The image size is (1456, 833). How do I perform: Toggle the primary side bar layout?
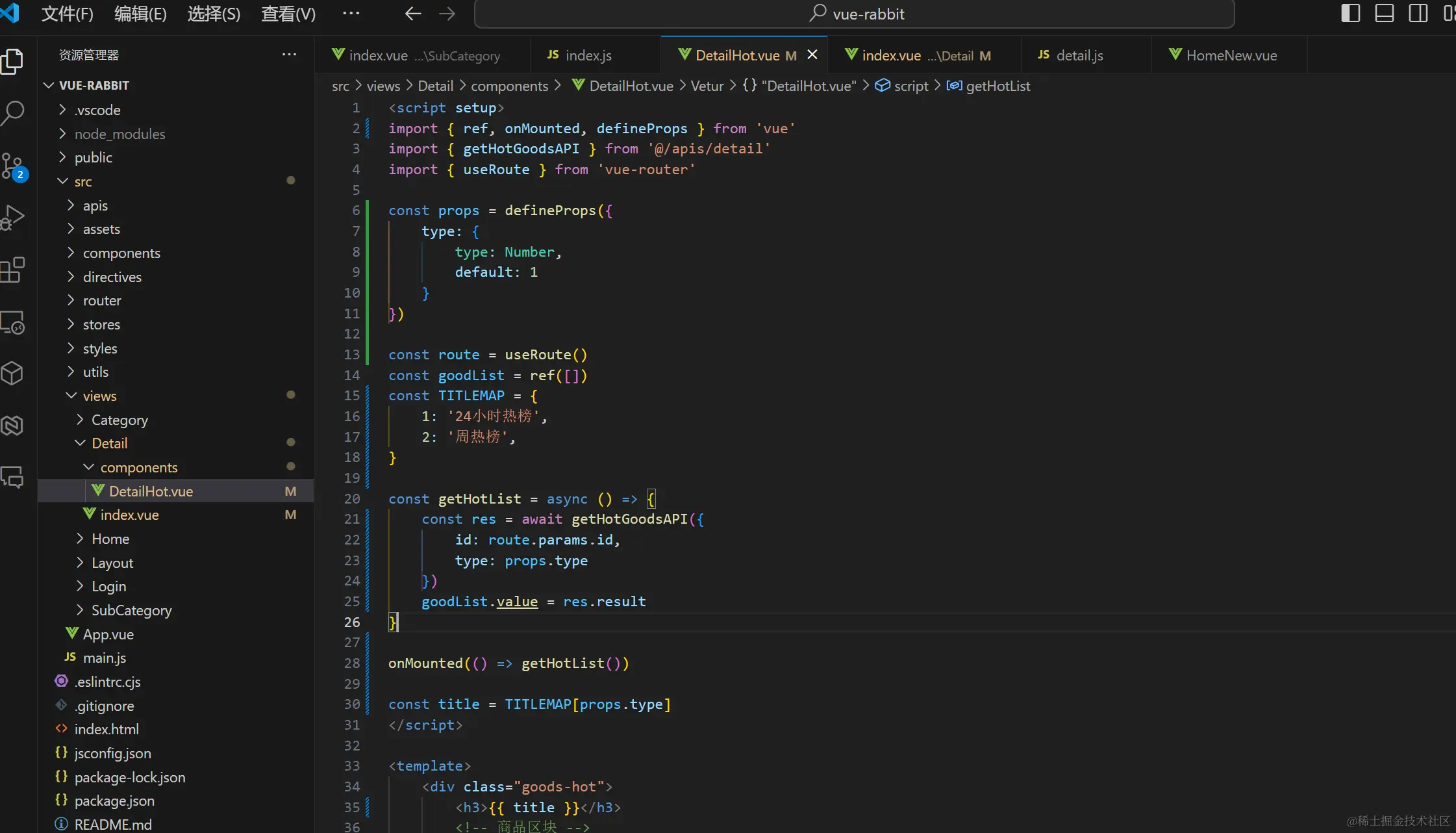[x=1350, y=14]
